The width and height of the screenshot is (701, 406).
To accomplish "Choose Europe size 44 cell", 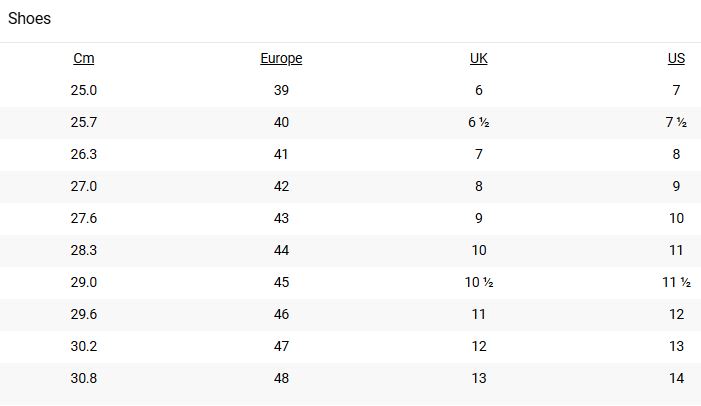I will pos(281,250).
